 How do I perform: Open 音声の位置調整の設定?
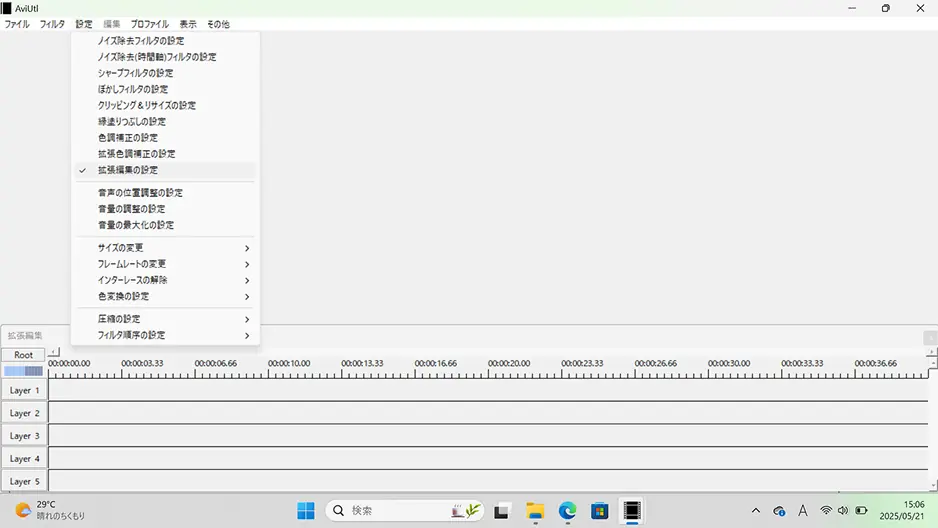[165, 193]
